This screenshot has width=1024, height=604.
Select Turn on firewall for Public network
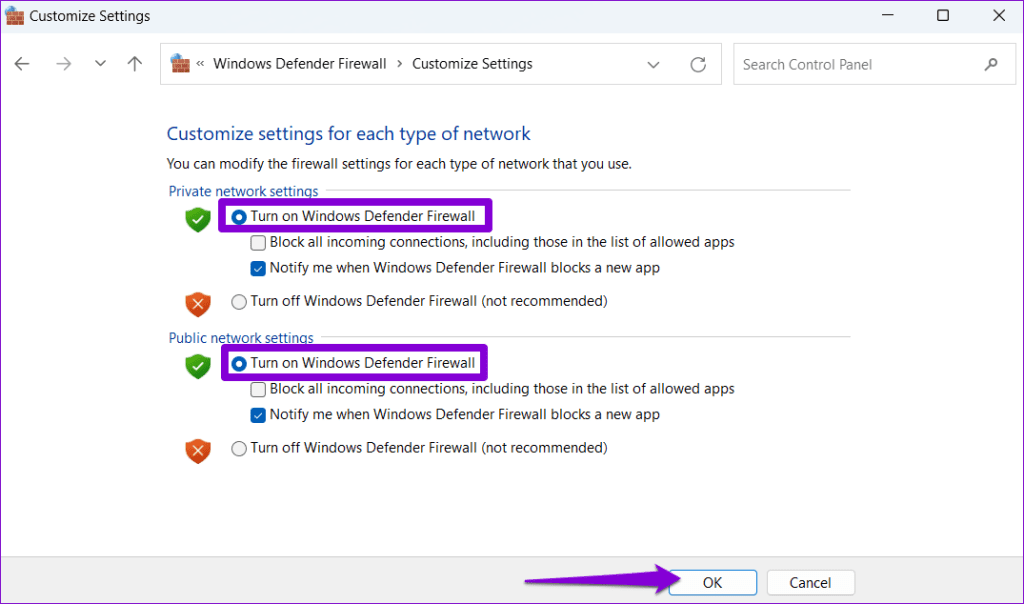coord(239,364)
